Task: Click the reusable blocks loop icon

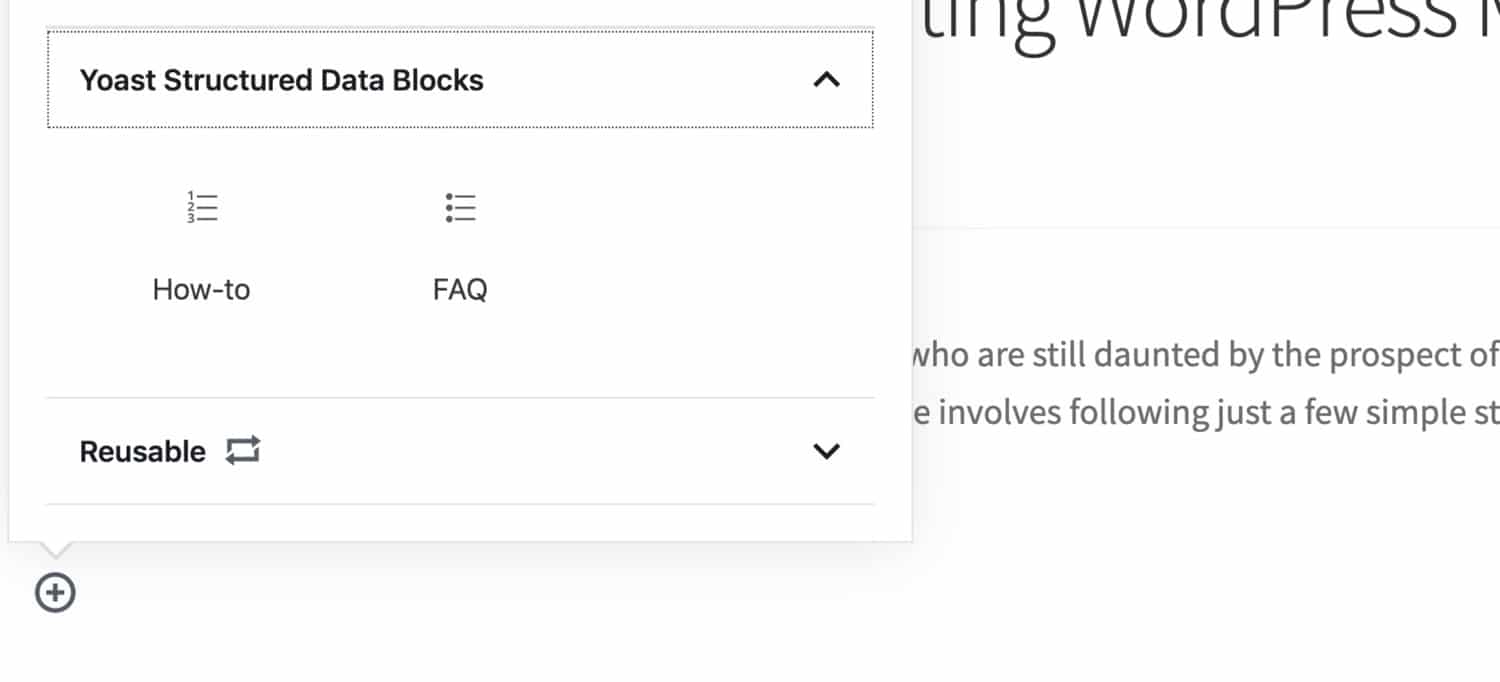Action: pos(243,450)
